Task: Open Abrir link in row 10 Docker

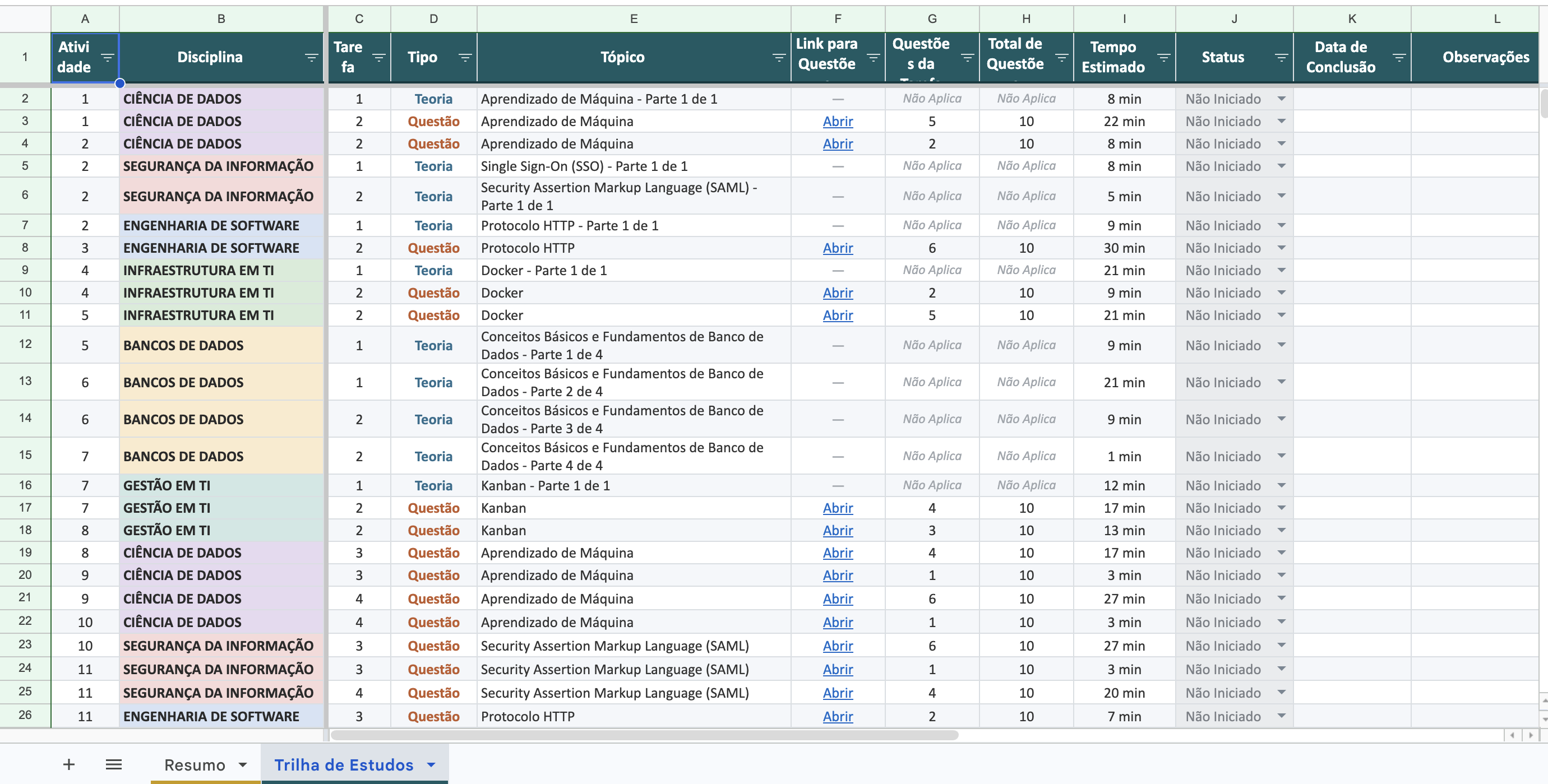Action: [x=838, y=293]
